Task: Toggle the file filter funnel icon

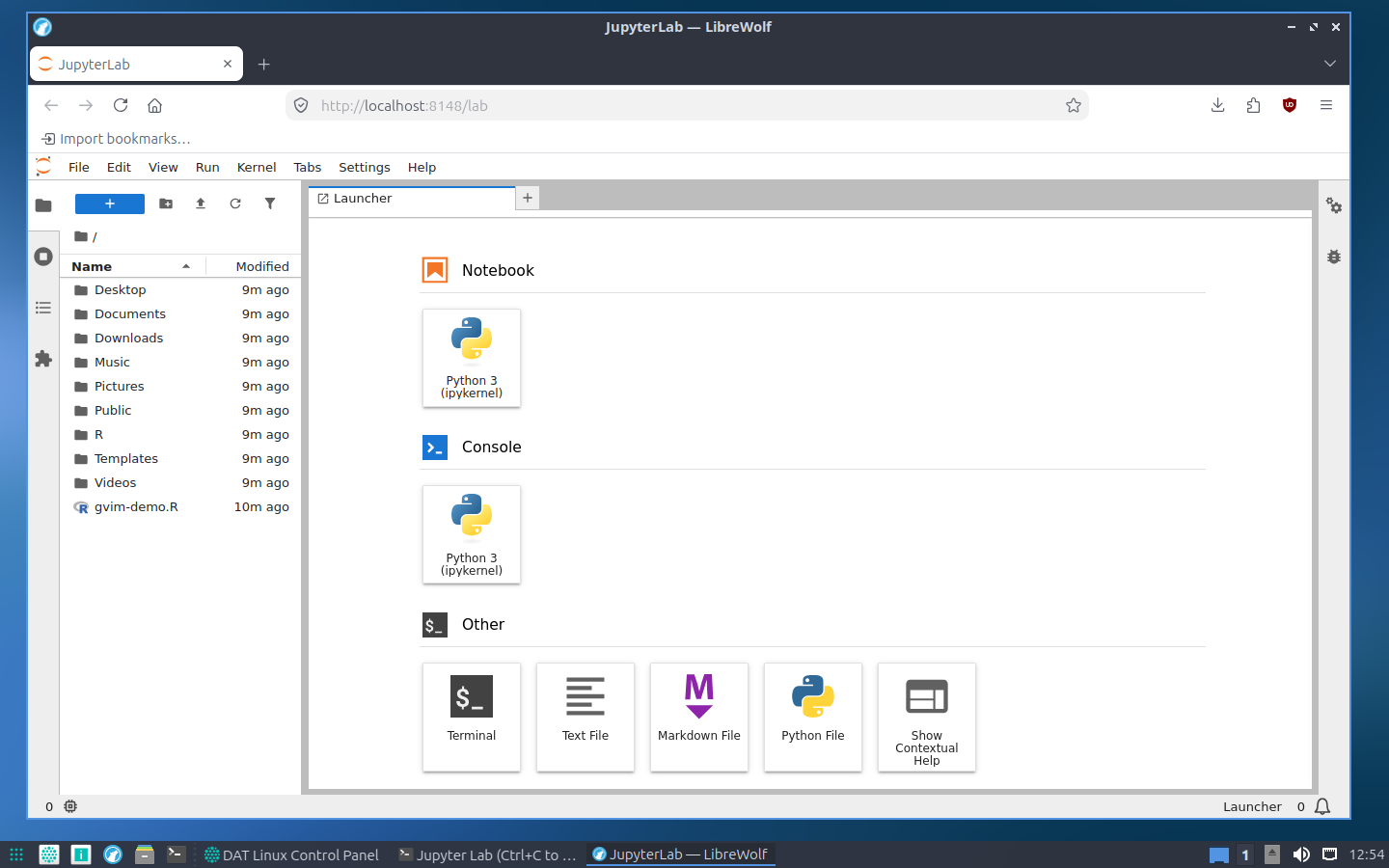Action: click(x=270, y=203)
